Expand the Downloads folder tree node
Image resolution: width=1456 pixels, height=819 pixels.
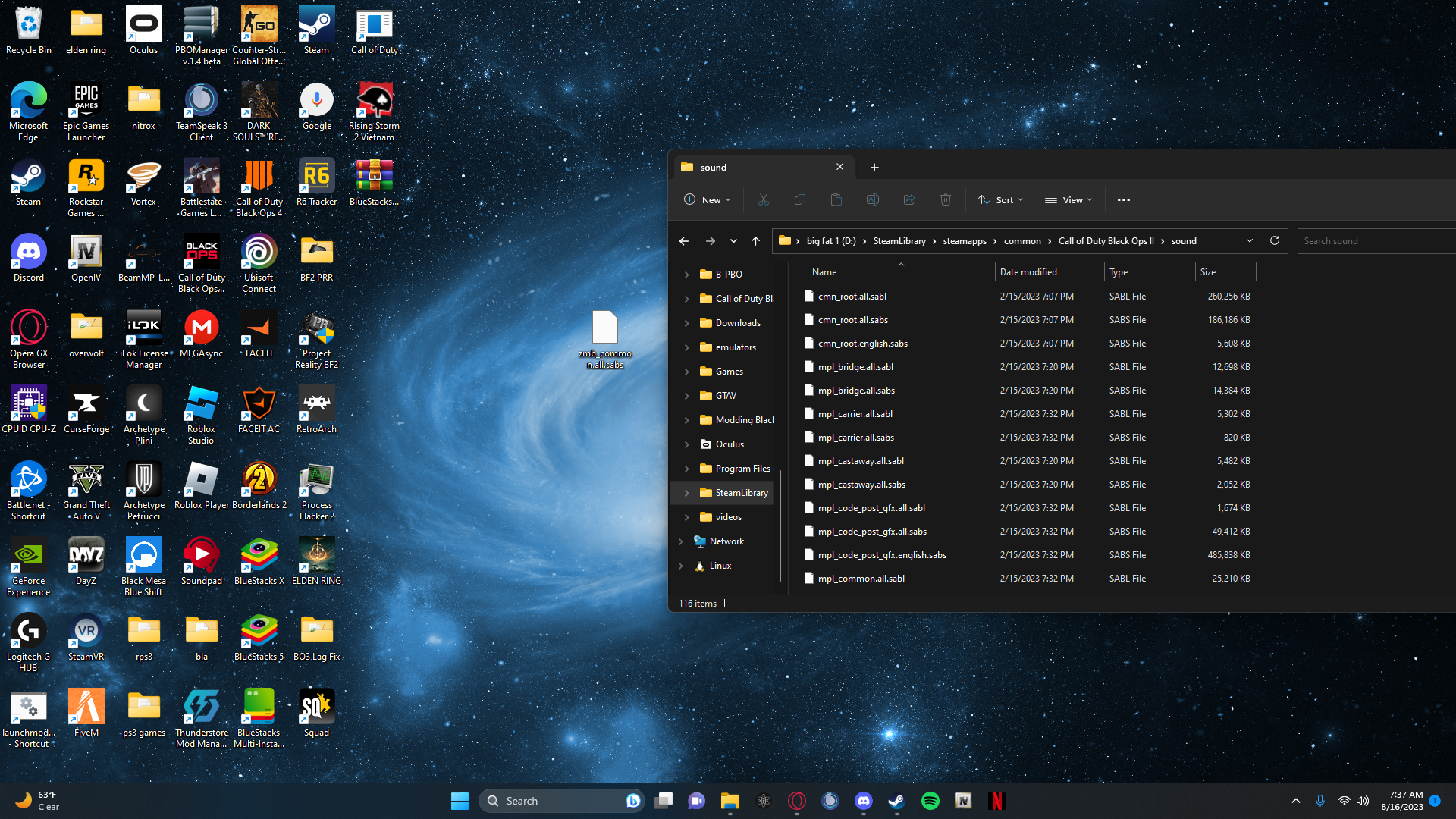pyautogui.click(x=686, y=323)
